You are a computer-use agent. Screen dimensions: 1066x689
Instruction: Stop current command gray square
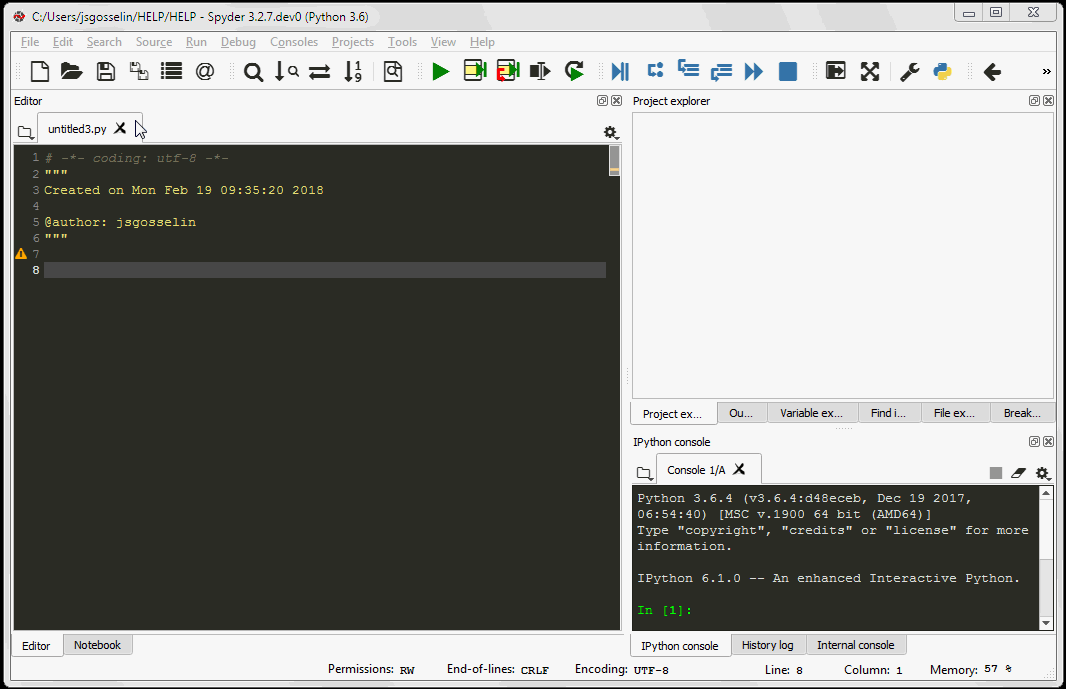tap(996, 473)
